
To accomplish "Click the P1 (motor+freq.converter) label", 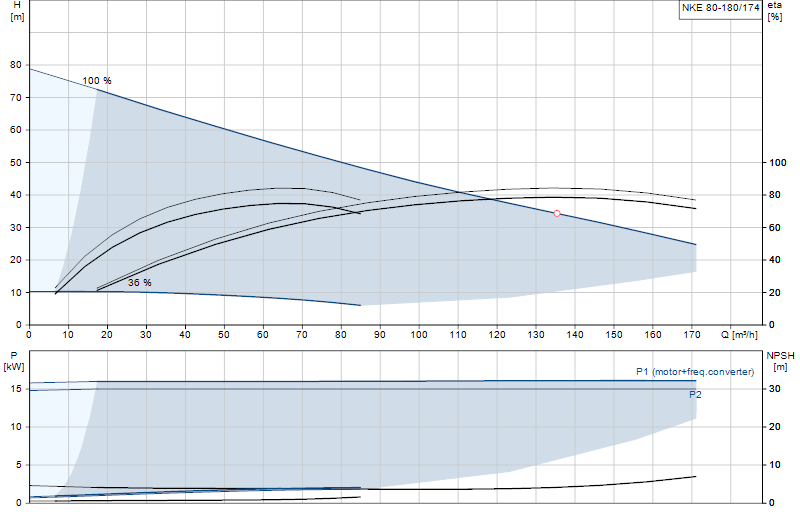I will coord(695,372).
